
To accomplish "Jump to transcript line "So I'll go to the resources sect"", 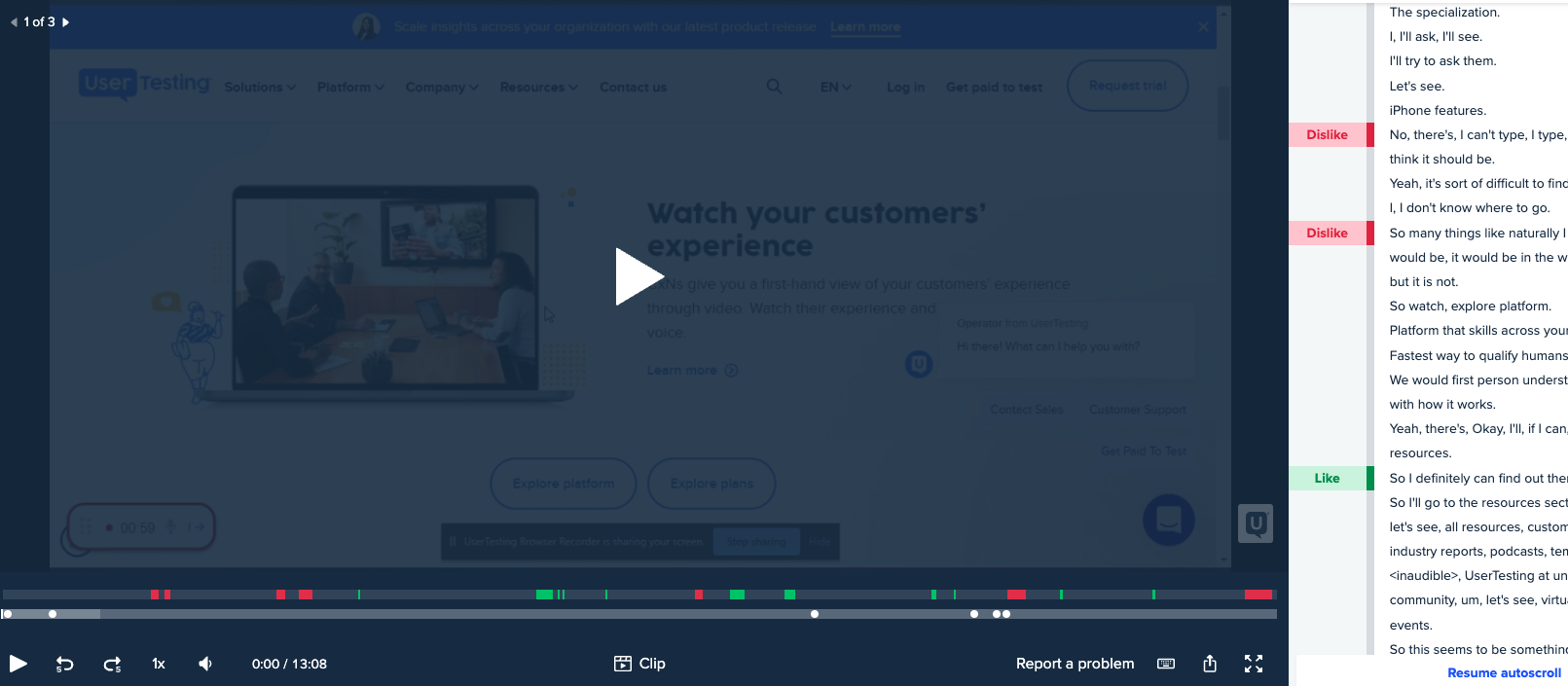I will 1477,503.
